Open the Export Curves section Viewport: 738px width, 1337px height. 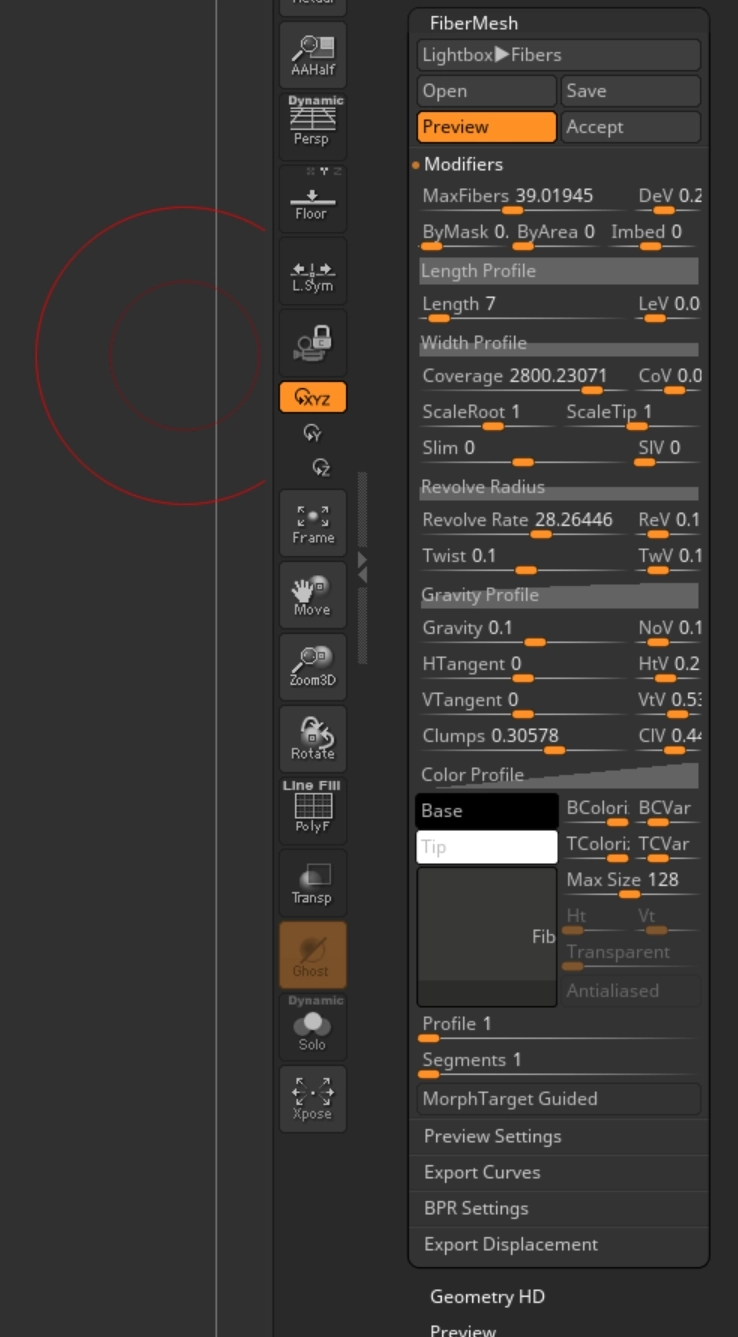(x=481, y=1172)
